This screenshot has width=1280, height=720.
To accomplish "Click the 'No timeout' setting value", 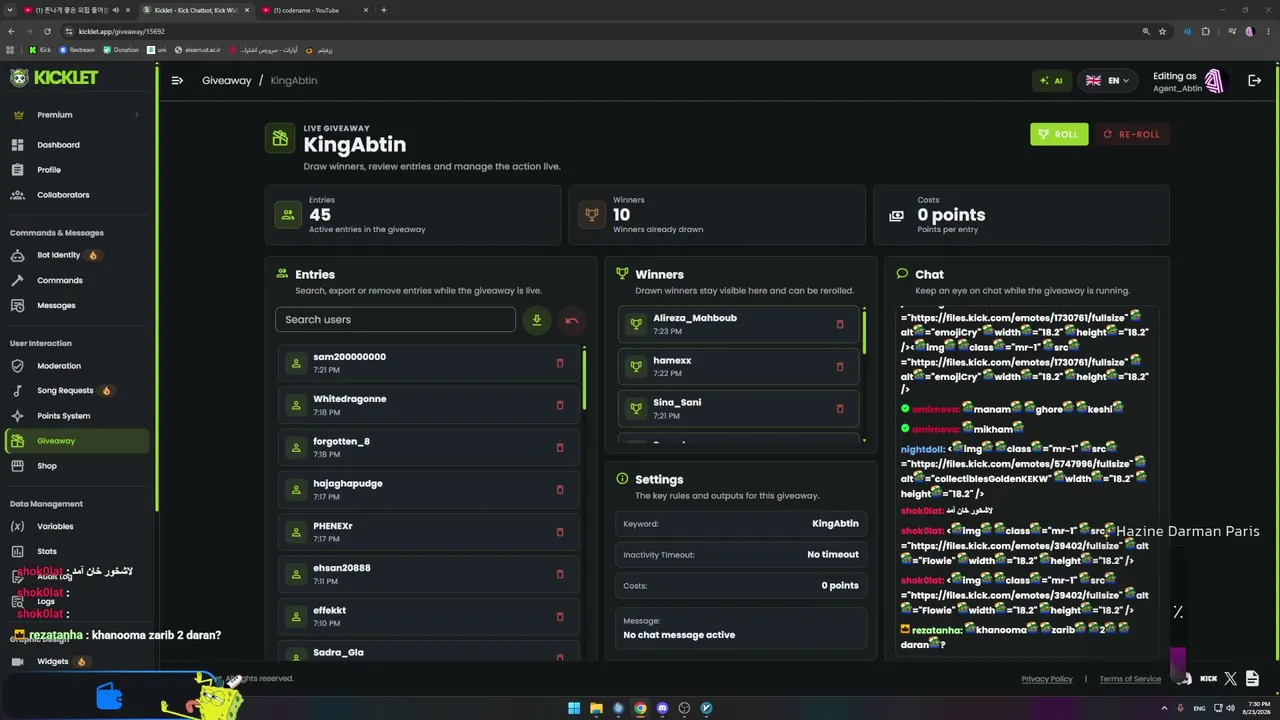I will pyautogui.click(x=833, y=555).
